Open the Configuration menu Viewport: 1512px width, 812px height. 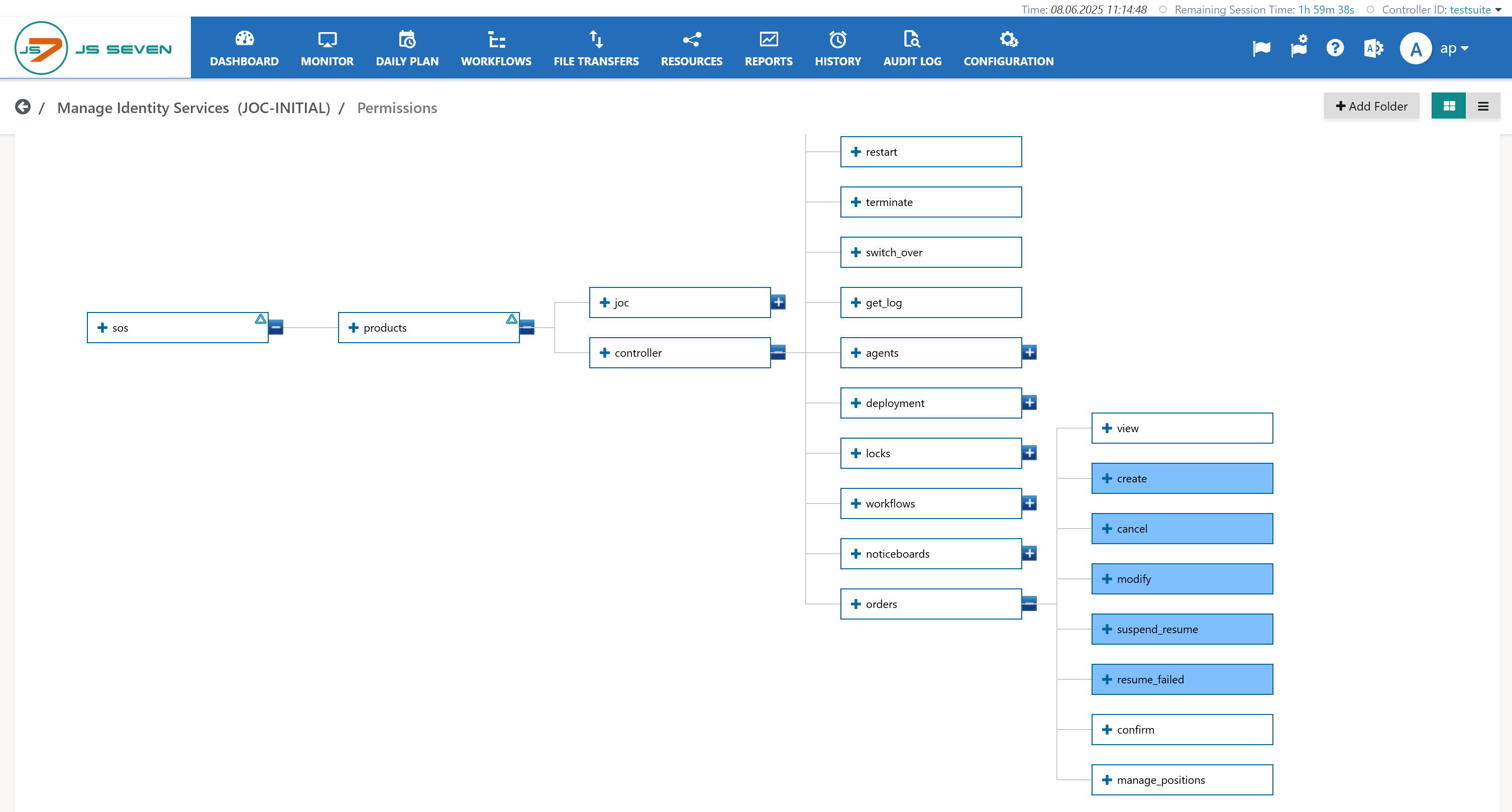coord(1008,48)
